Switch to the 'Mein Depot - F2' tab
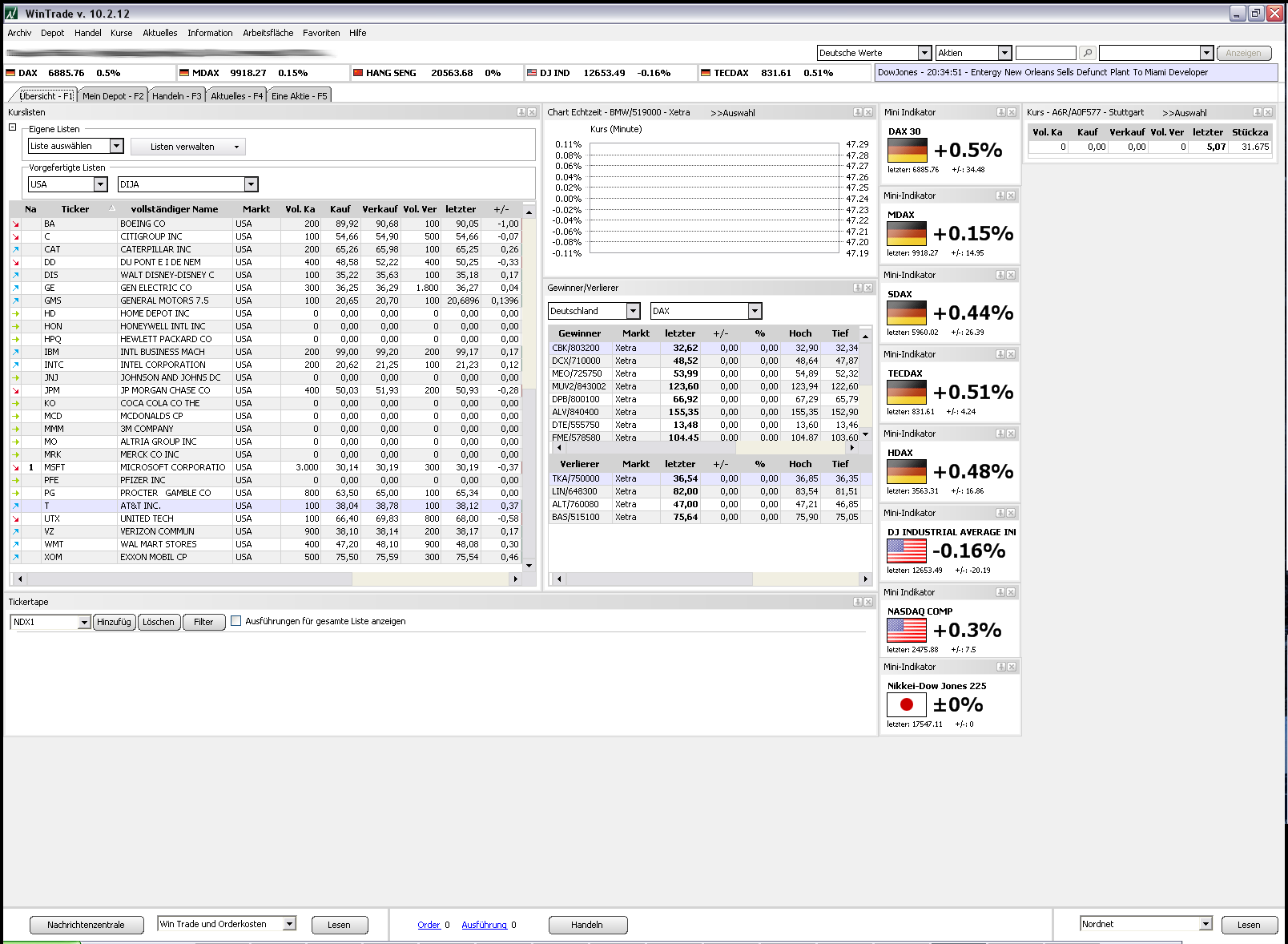Viewport: 1288px width, 944px height. click(113, 95)
